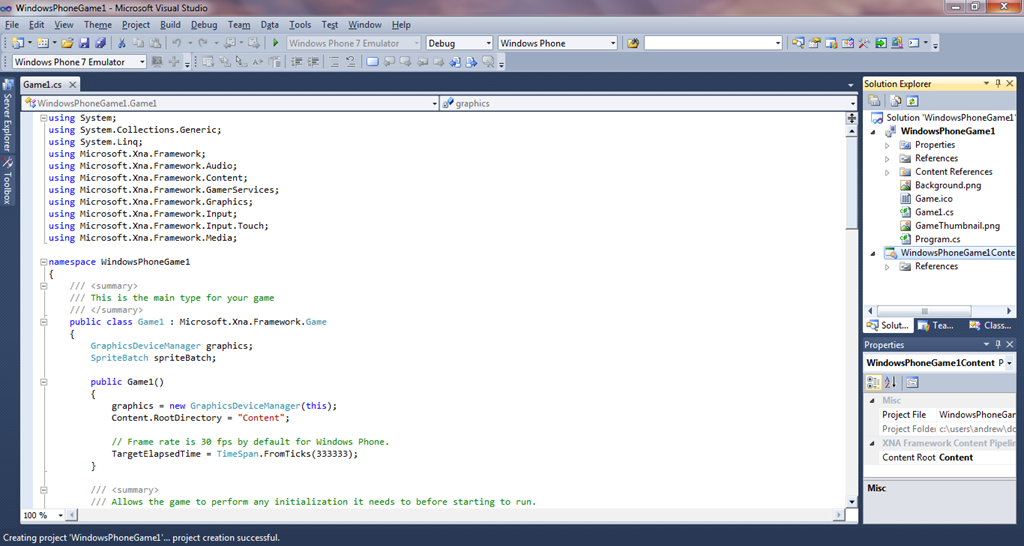Image resolution: width=1024 pixels, height=546 pixels.
Task: Open the editor zoom 100 % dropdown
Action: 59,515
